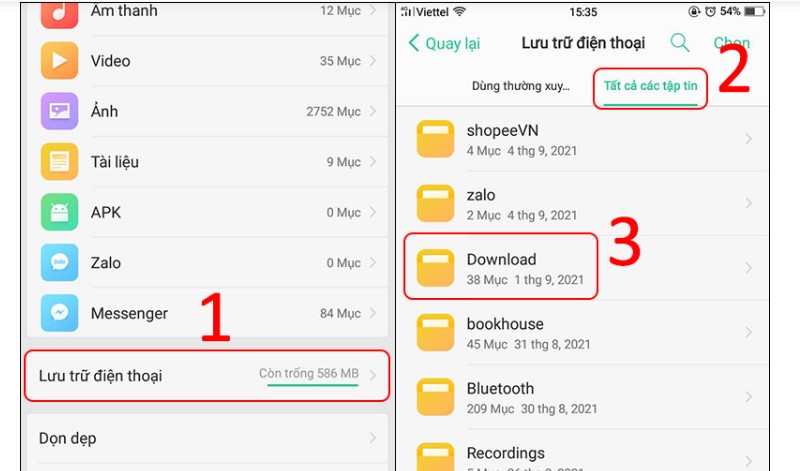The height and width of the screenshot is (471, 800).
Task: Open the bookhouse folder name
Action: click(505, 324)
